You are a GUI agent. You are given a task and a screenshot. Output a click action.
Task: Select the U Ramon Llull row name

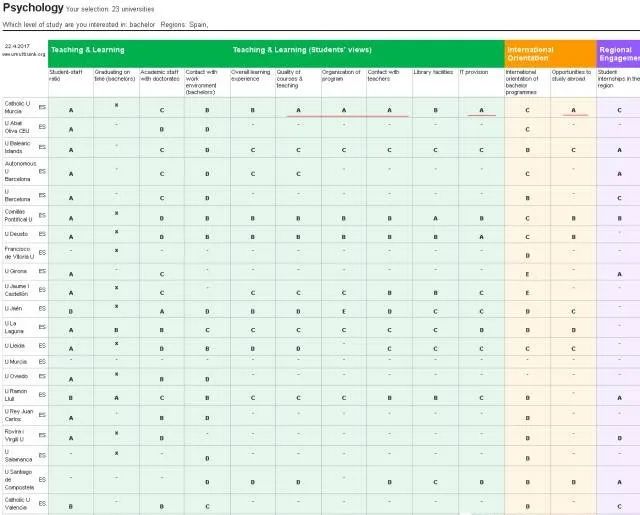(x=16, y=395)
